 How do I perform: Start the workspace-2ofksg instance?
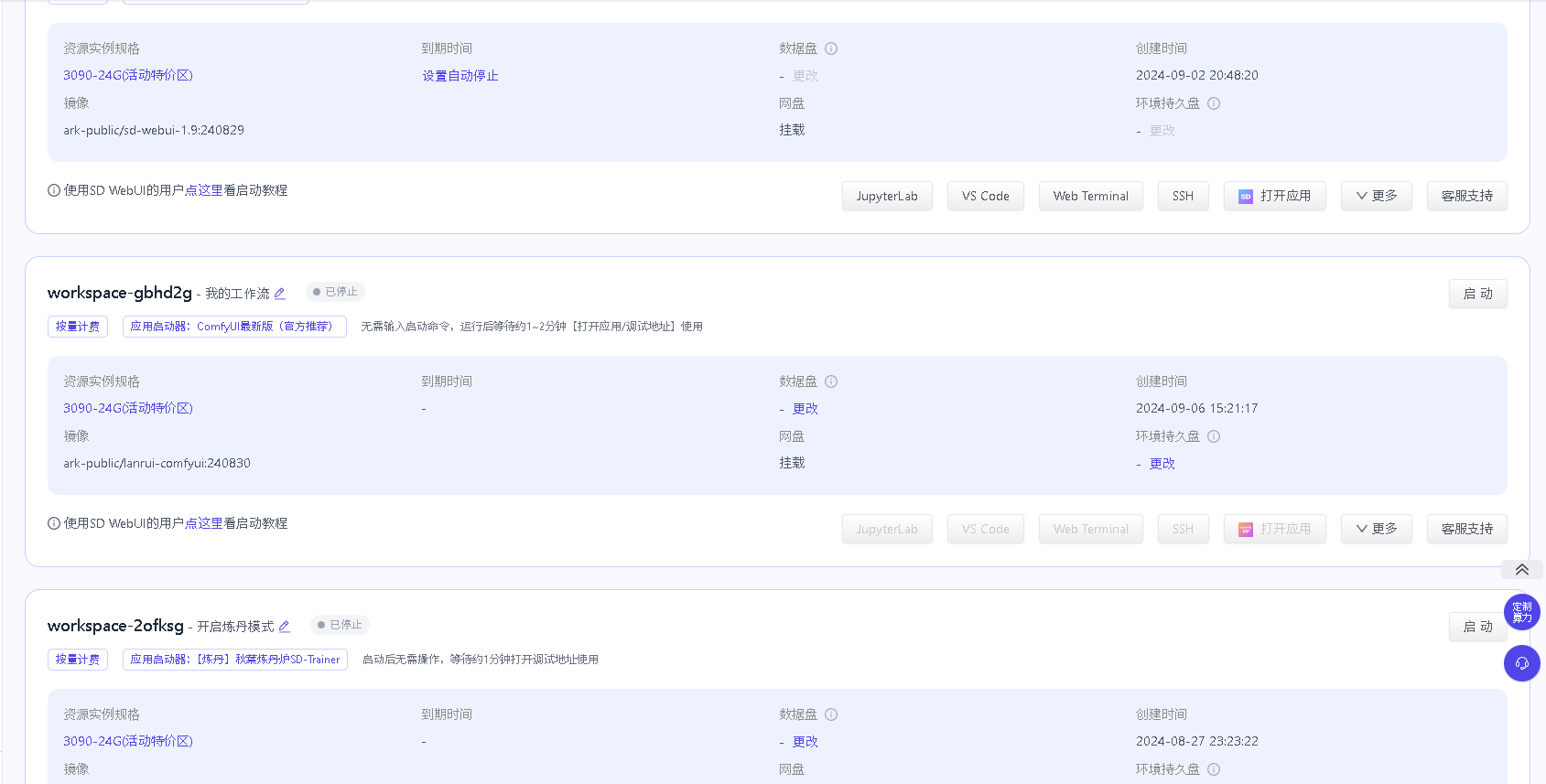[1477, 627]
